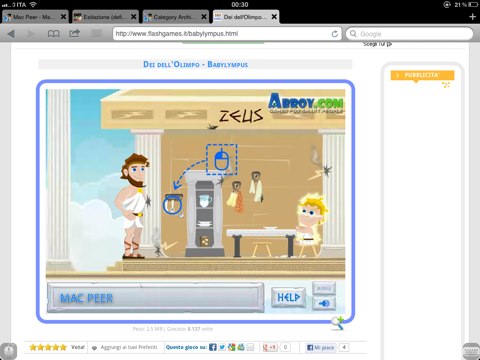Open the bookmarks book icon
This screenshot has height=360, width=480.
coord(53,34)
